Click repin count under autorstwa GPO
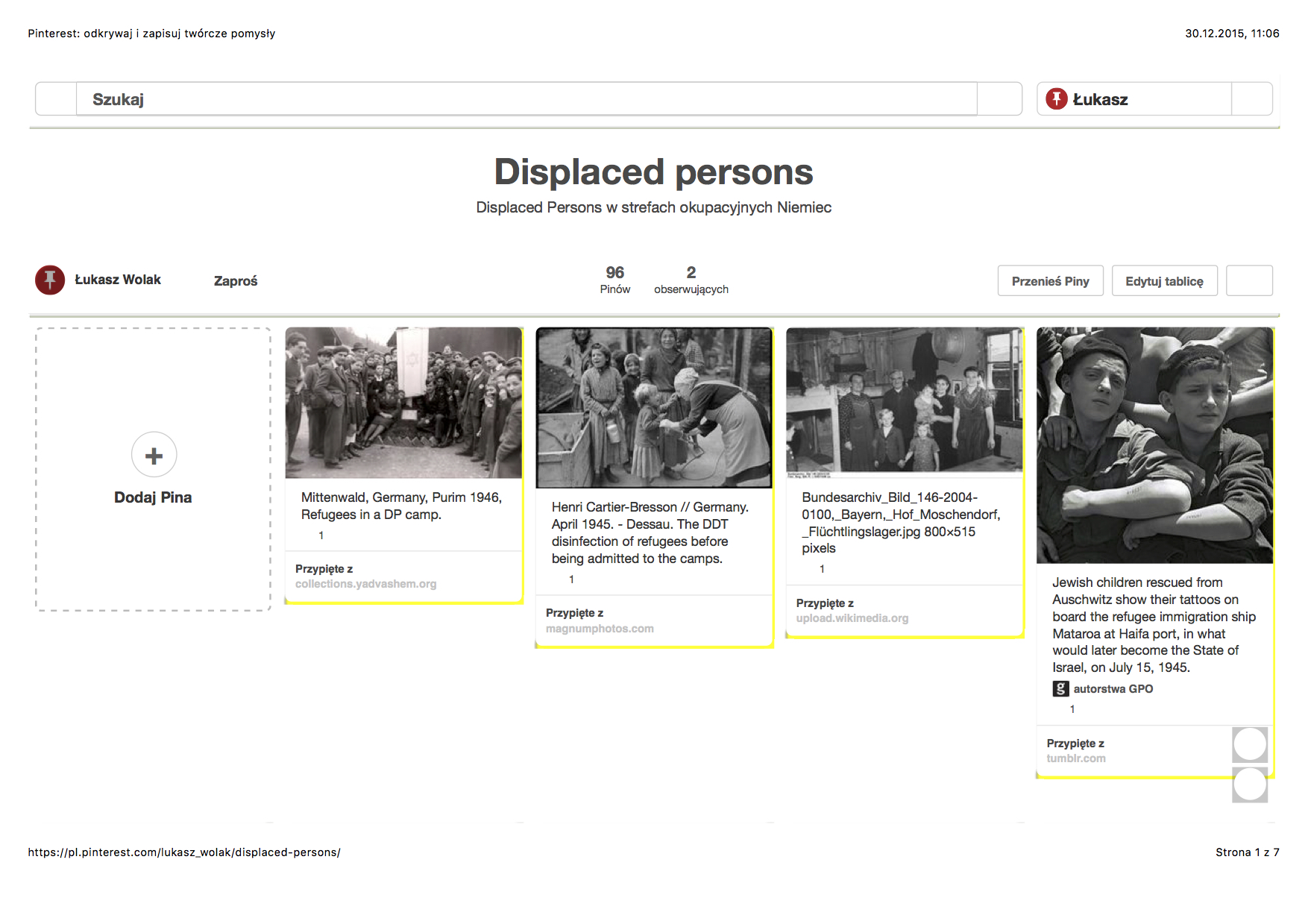The image size is (1308, 924). click(1072, 709)
